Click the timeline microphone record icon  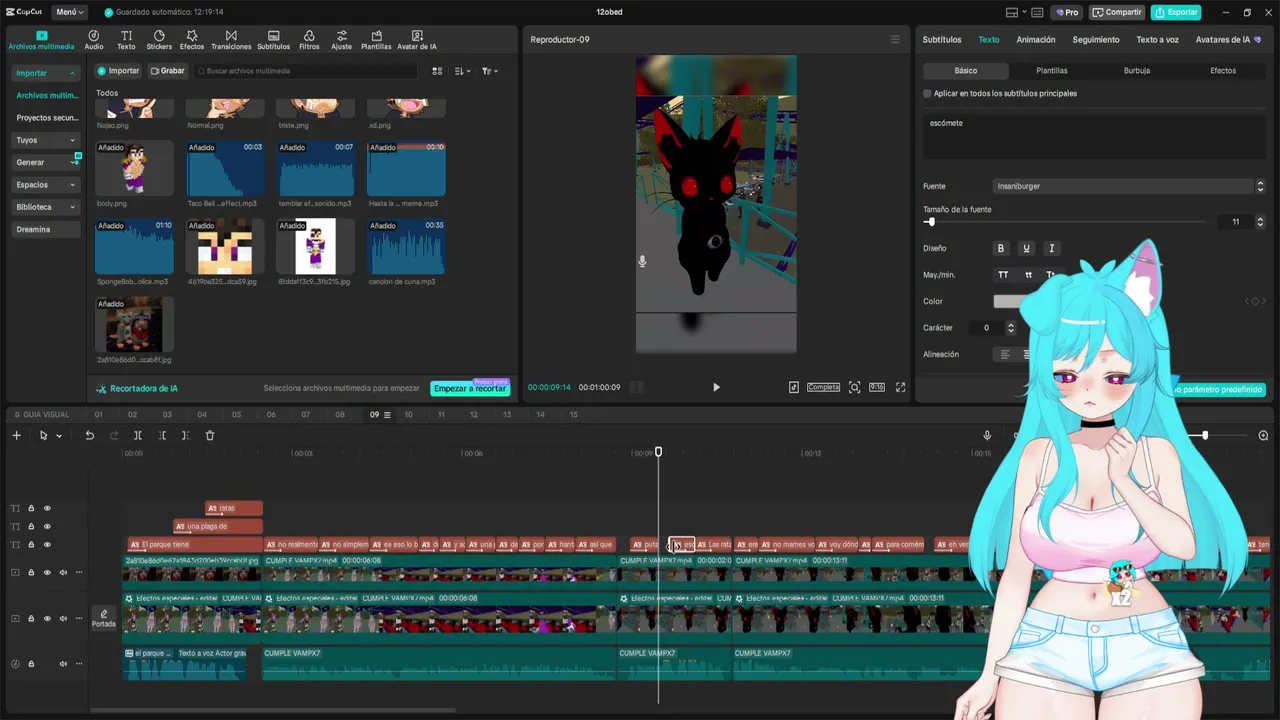(x=987, y=435)
